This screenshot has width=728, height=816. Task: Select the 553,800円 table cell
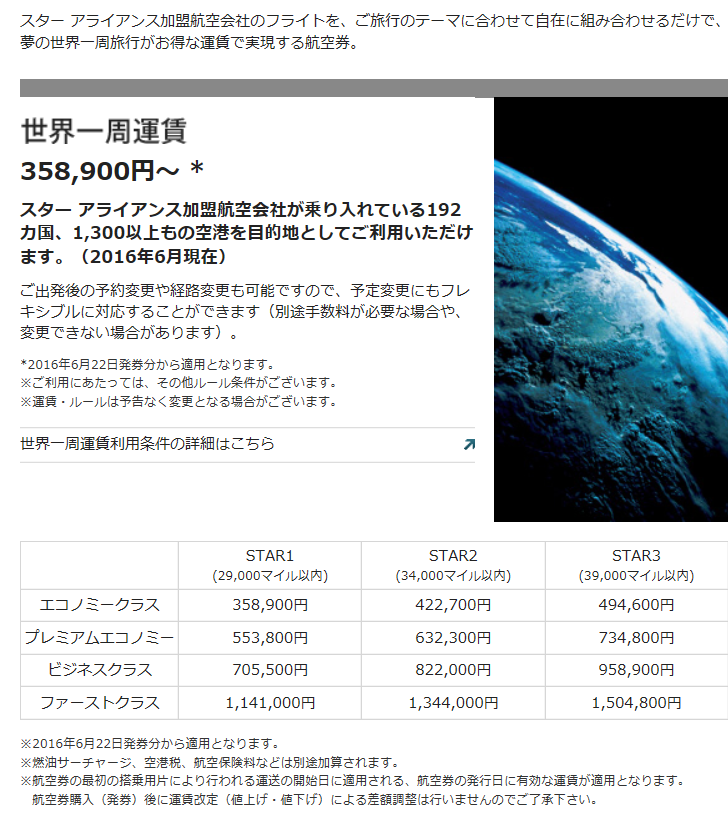(270, 638)
